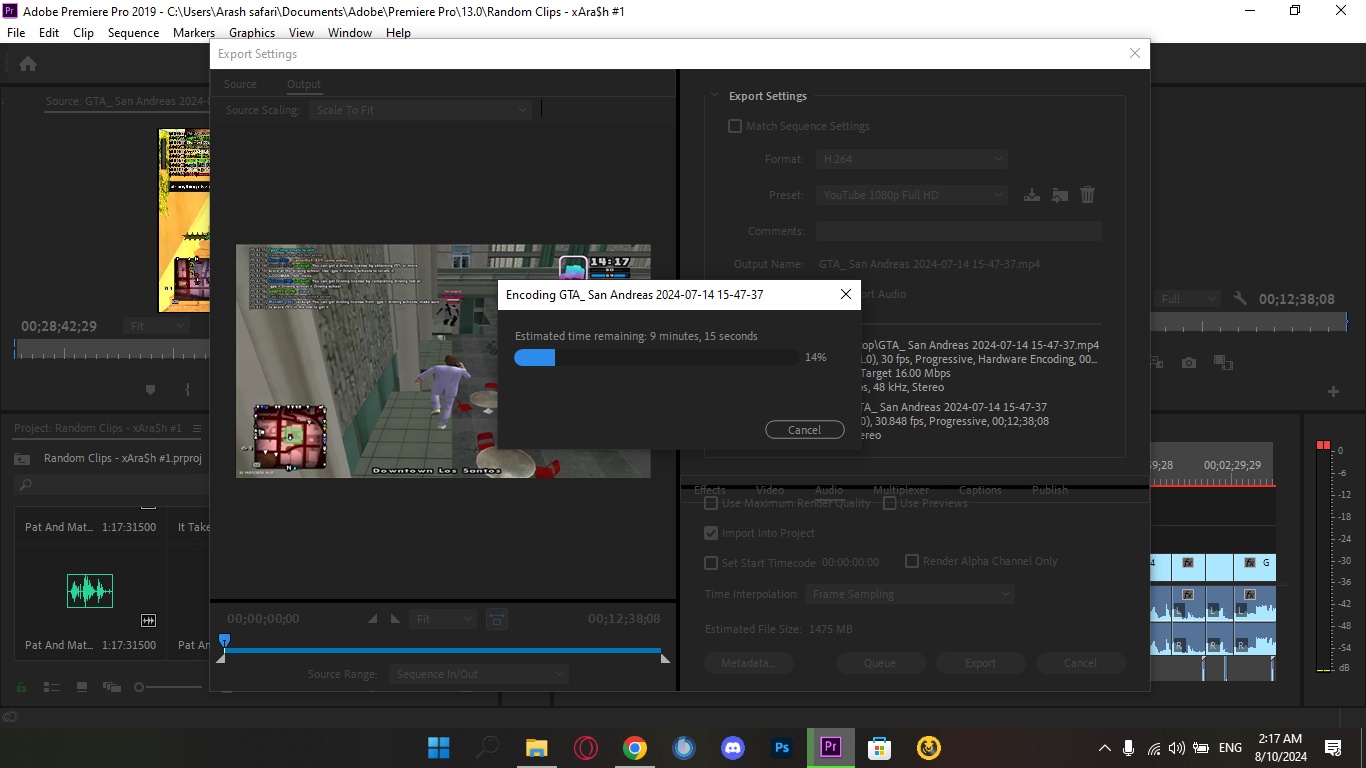This screenshot has height=768, width=1366.
Task: Open the Graphics menu
Action: tap(252, 32)
